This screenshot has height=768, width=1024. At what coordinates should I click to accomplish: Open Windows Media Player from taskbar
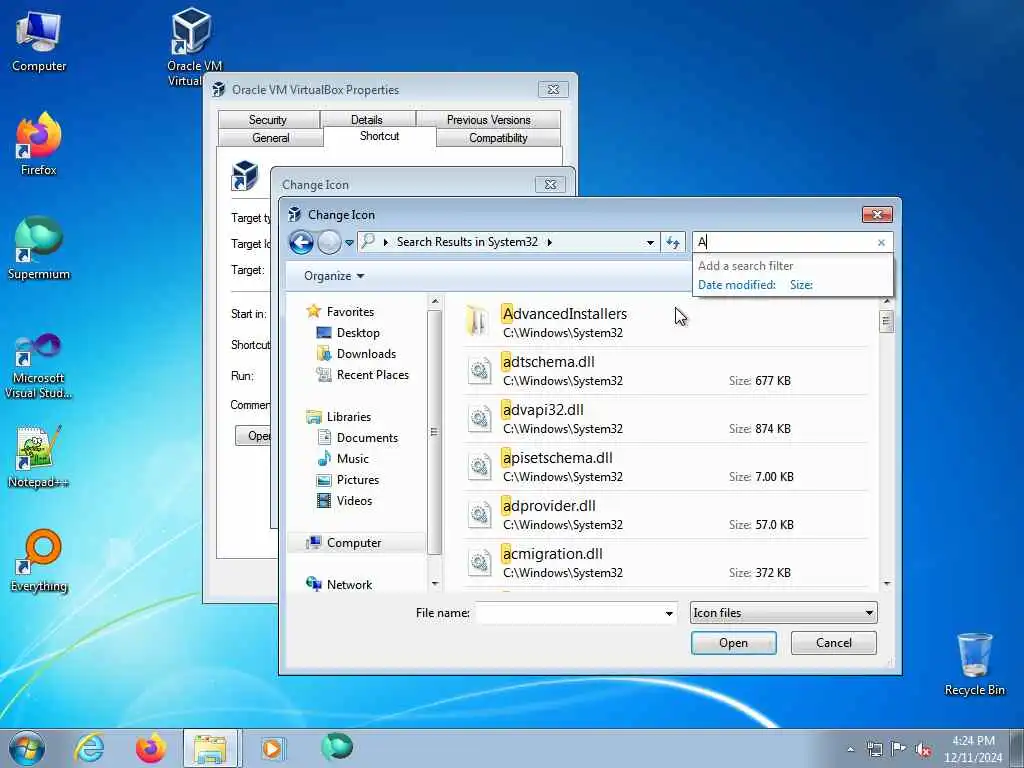272,748
